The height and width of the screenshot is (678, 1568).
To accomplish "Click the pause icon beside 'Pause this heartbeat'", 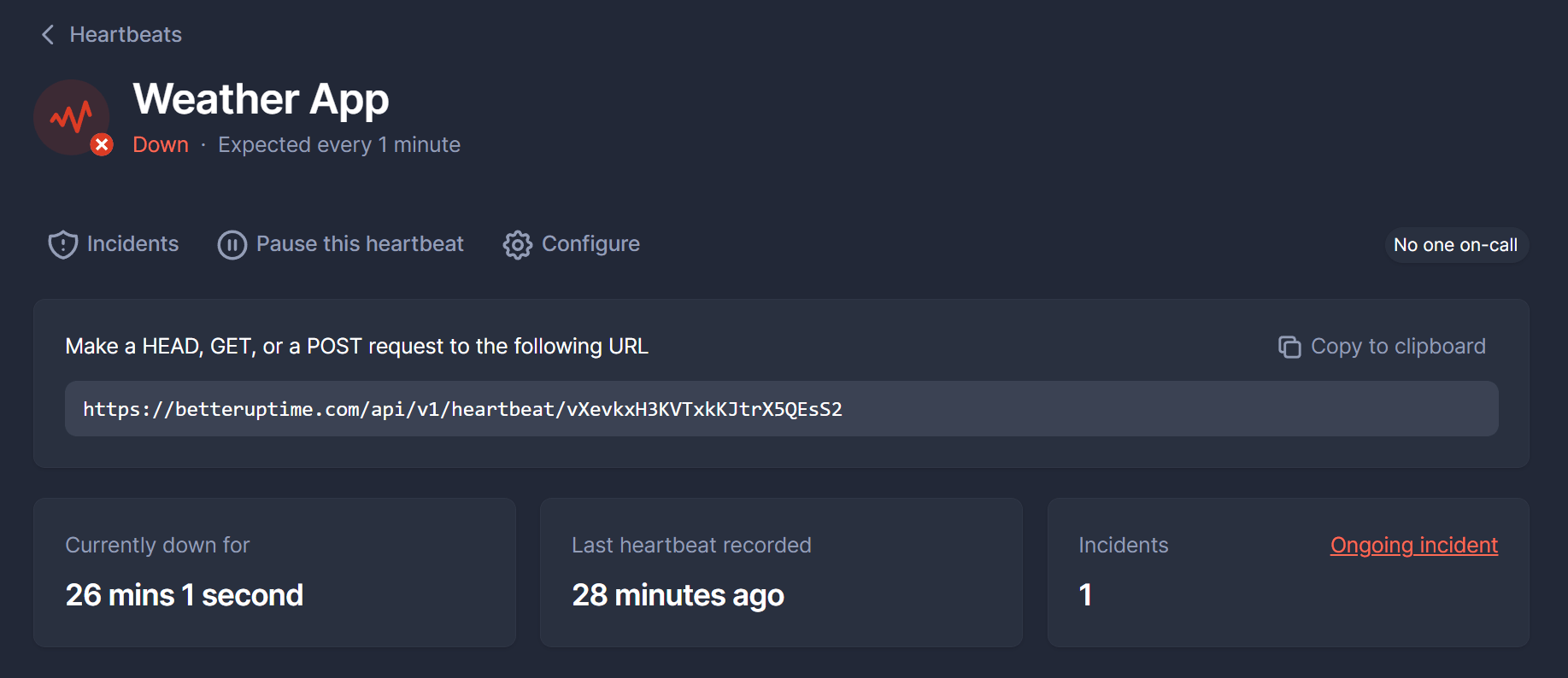I will pyautogui.click(x=232, y=244).
